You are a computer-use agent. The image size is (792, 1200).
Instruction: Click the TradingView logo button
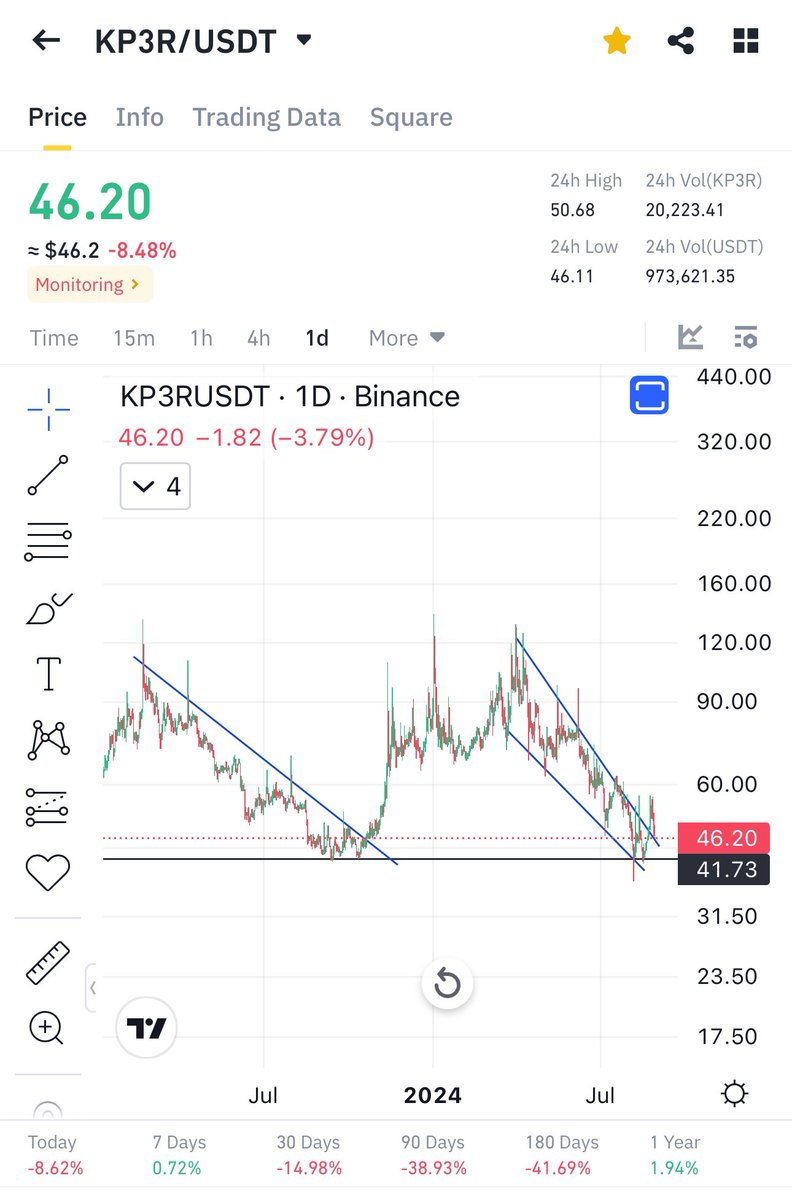[147, 1028]
